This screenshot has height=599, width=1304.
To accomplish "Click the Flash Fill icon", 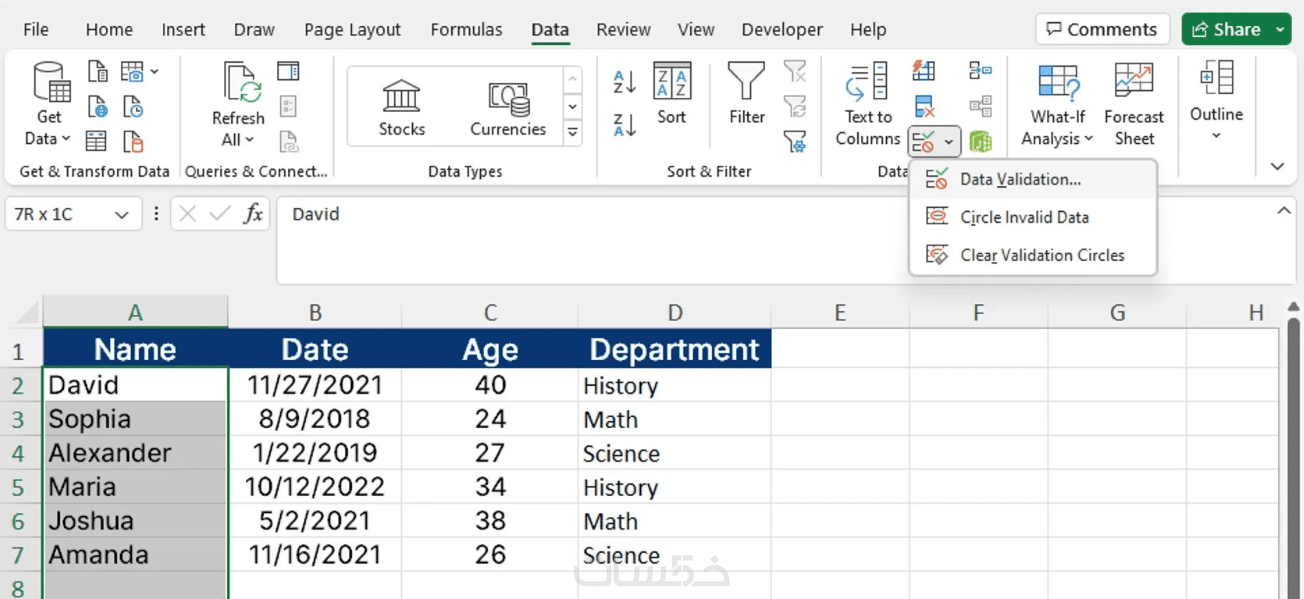I will 924,71.
